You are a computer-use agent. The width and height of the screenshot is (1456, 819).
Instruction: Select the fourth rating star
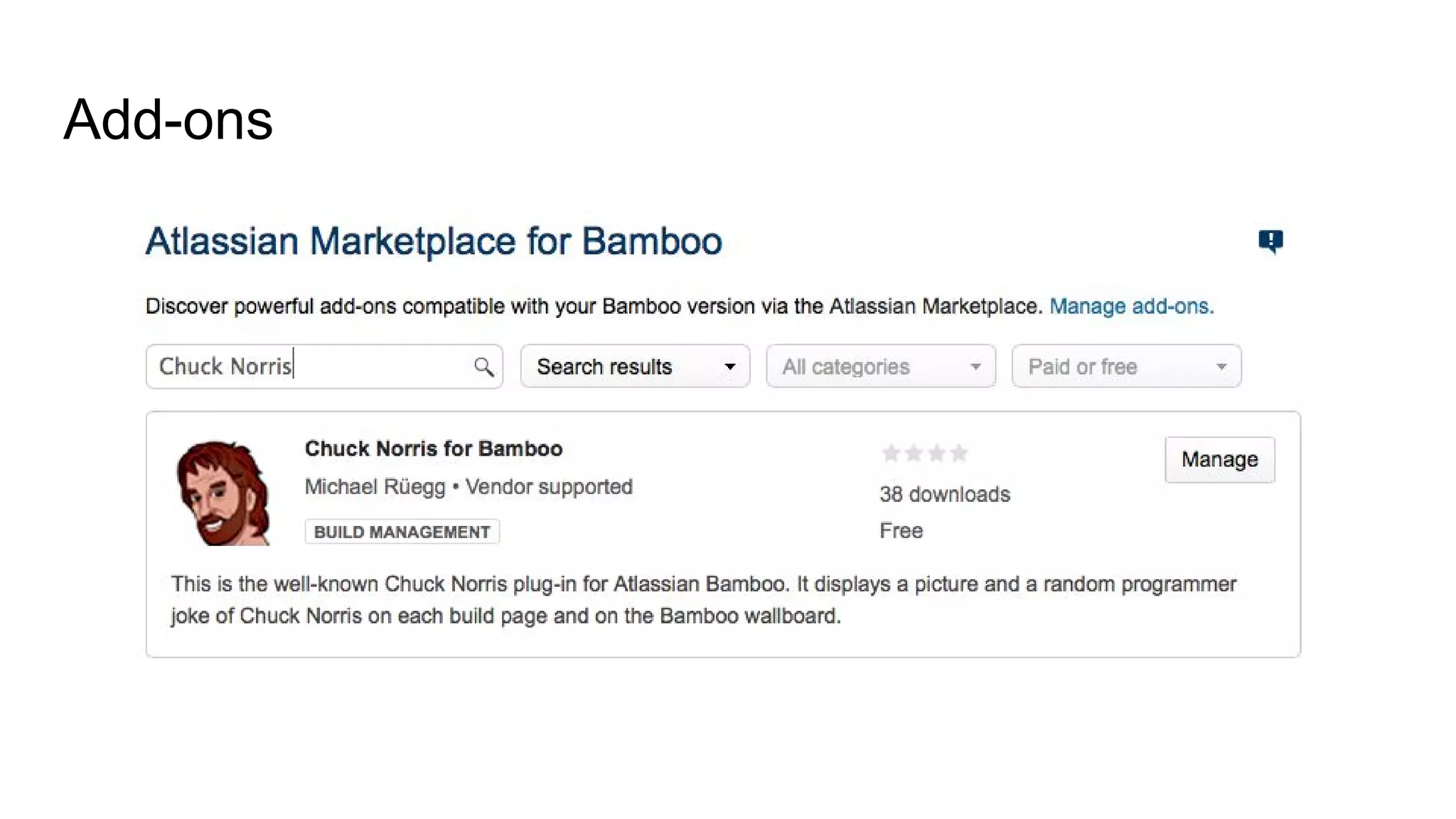point(959,453)
